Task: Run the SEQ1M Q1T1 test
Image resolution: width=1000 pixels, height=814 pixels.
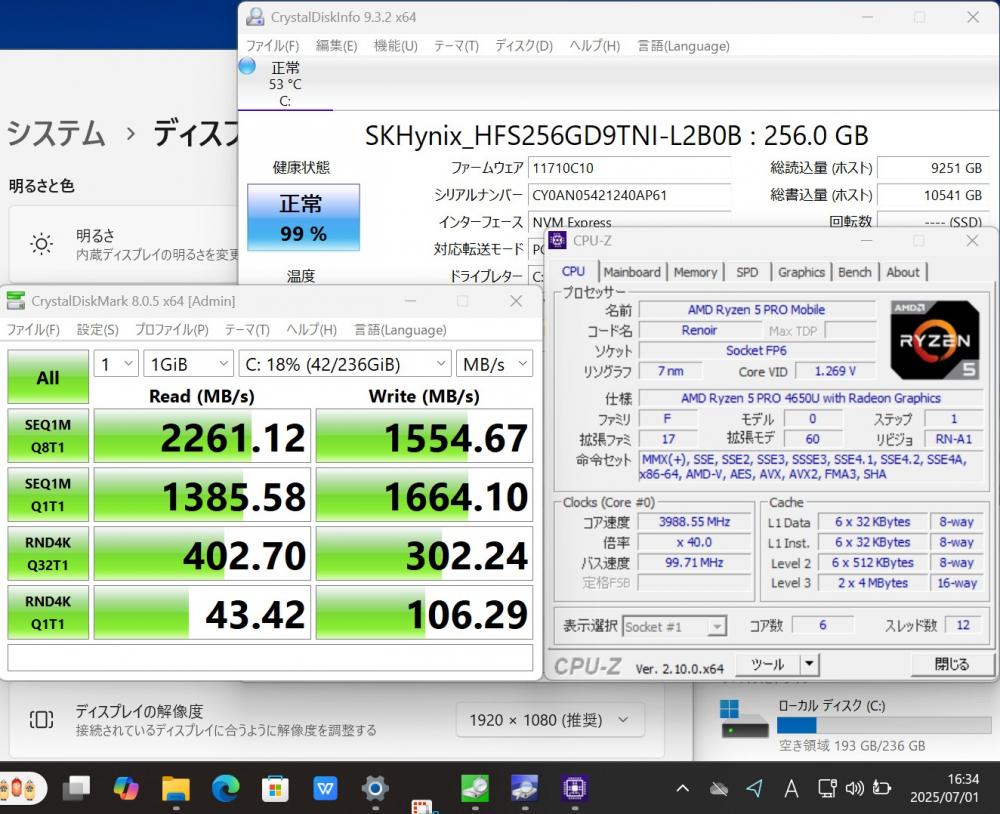Action: [48, 494]
